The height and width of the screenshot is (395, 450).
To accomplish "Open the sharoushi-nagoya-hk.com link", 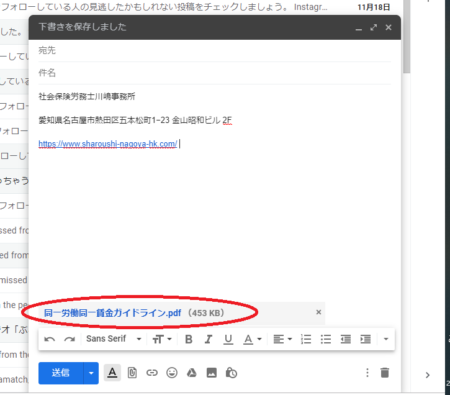I will [108, 144].
